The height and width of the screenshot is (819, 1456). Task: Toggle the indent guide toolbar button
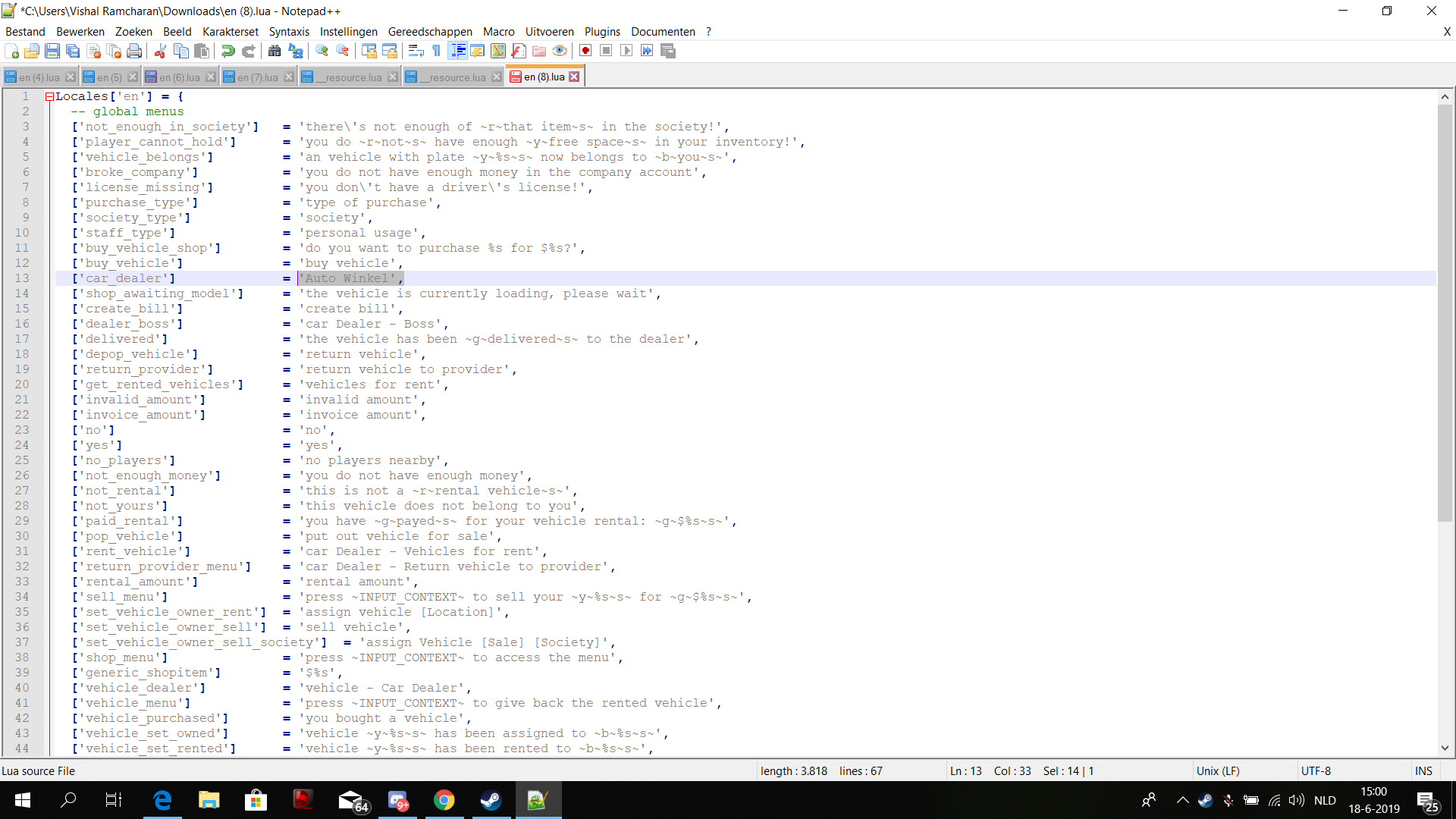[x=458, y=51]
